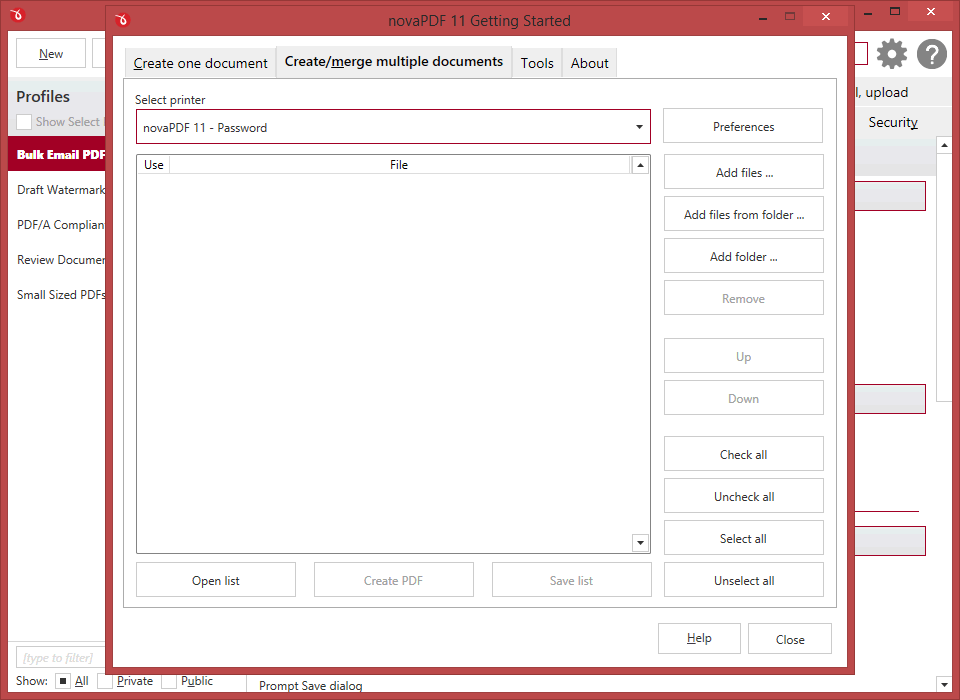Click Add folder ... button
The image size is (960, 700).
tap(744, 256)
